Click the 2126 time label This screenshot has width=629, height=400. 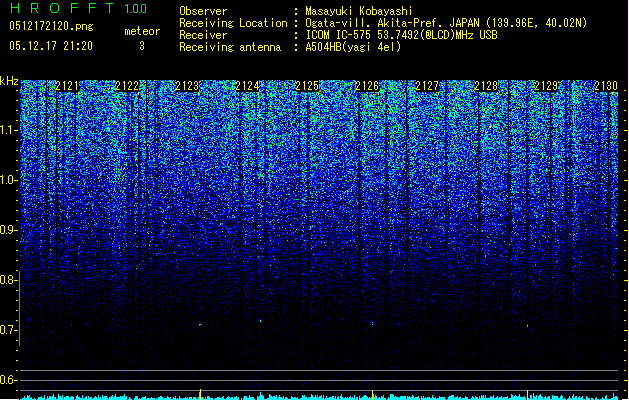(x=367, y=86)
